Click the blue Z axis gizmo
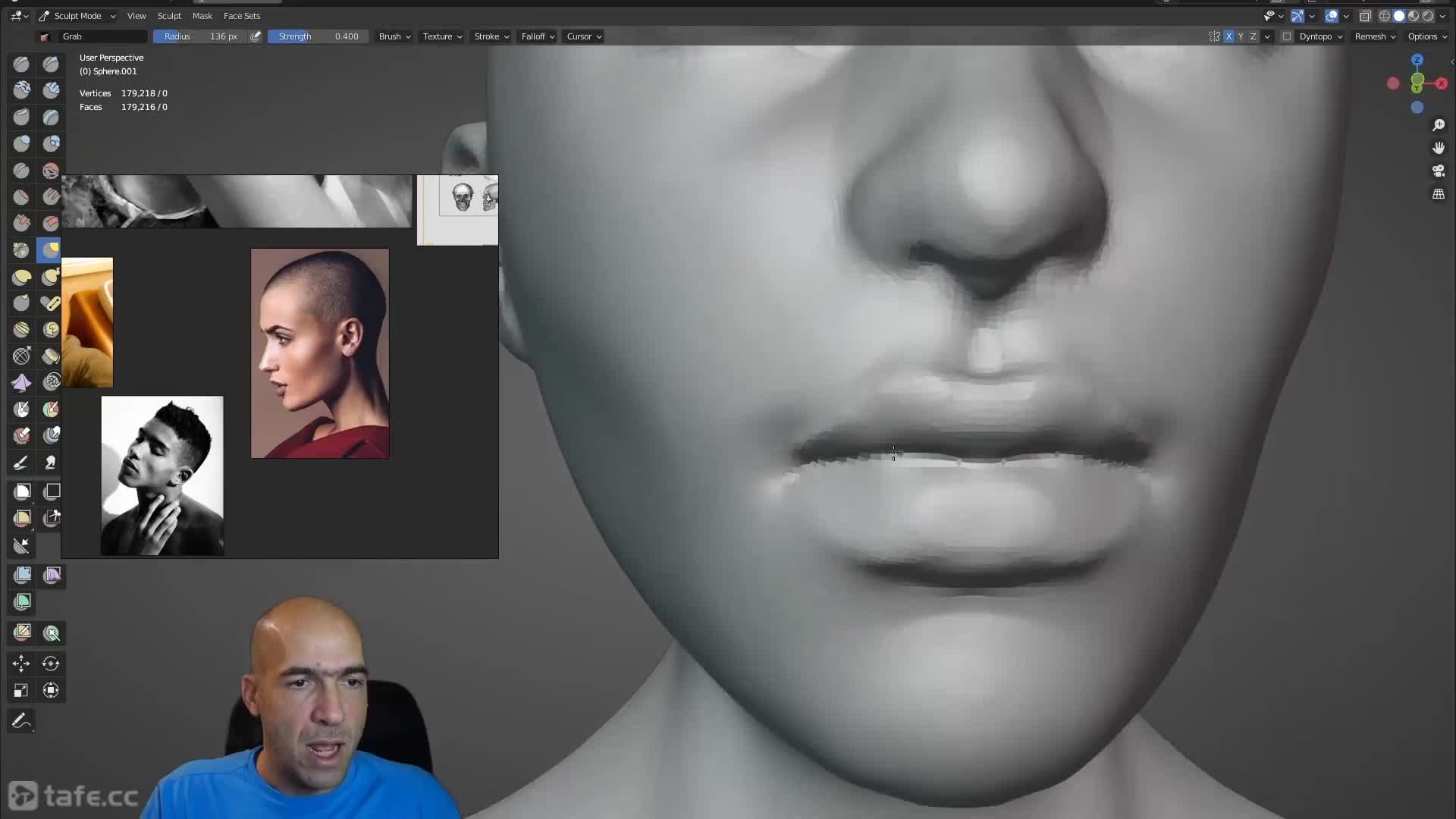 [1417, 60]
